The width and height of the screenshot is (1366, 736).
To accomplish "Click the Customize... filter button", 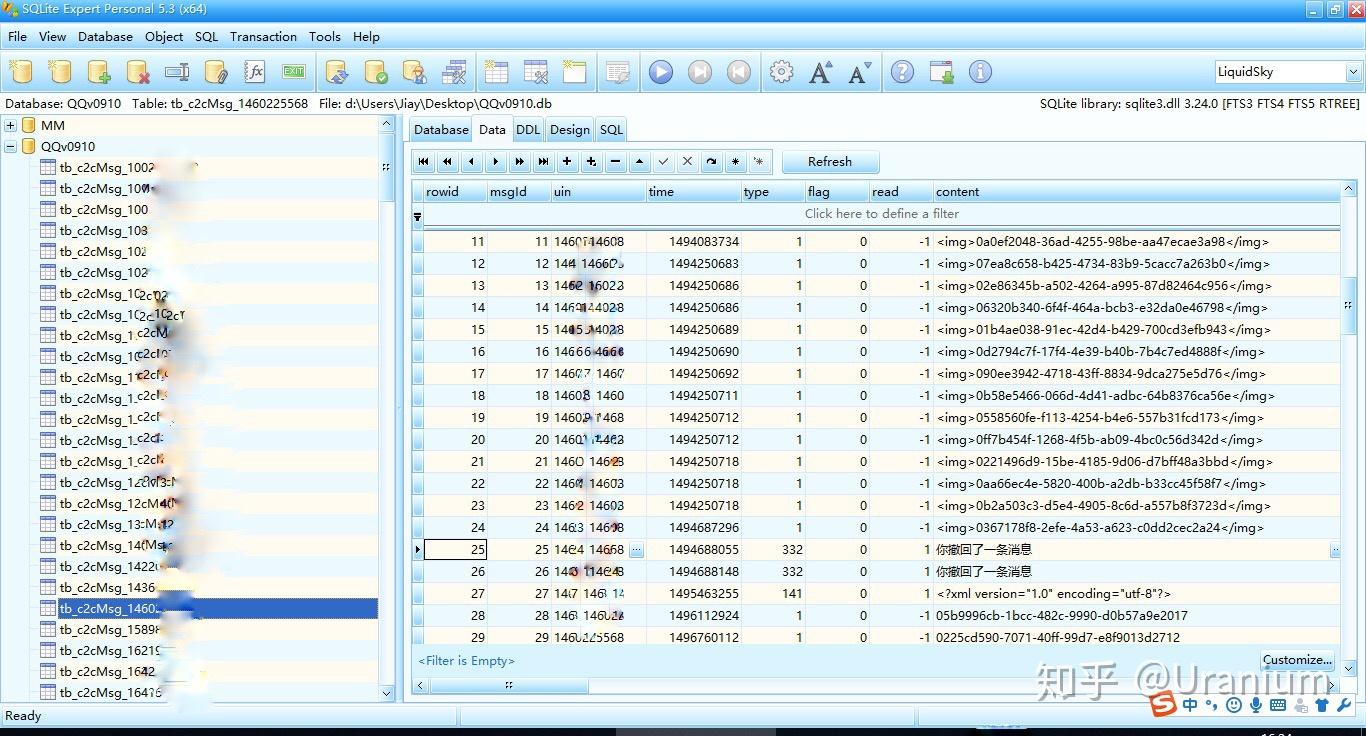I will (x=1297, y=660).
